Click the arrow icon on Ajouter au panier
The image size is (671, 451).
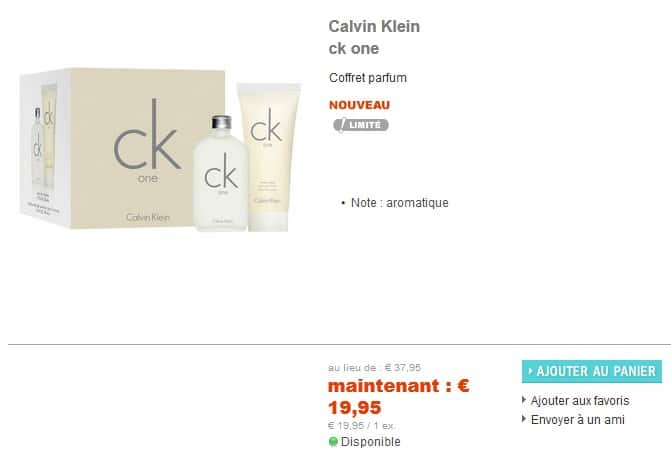tap(531, 371)
